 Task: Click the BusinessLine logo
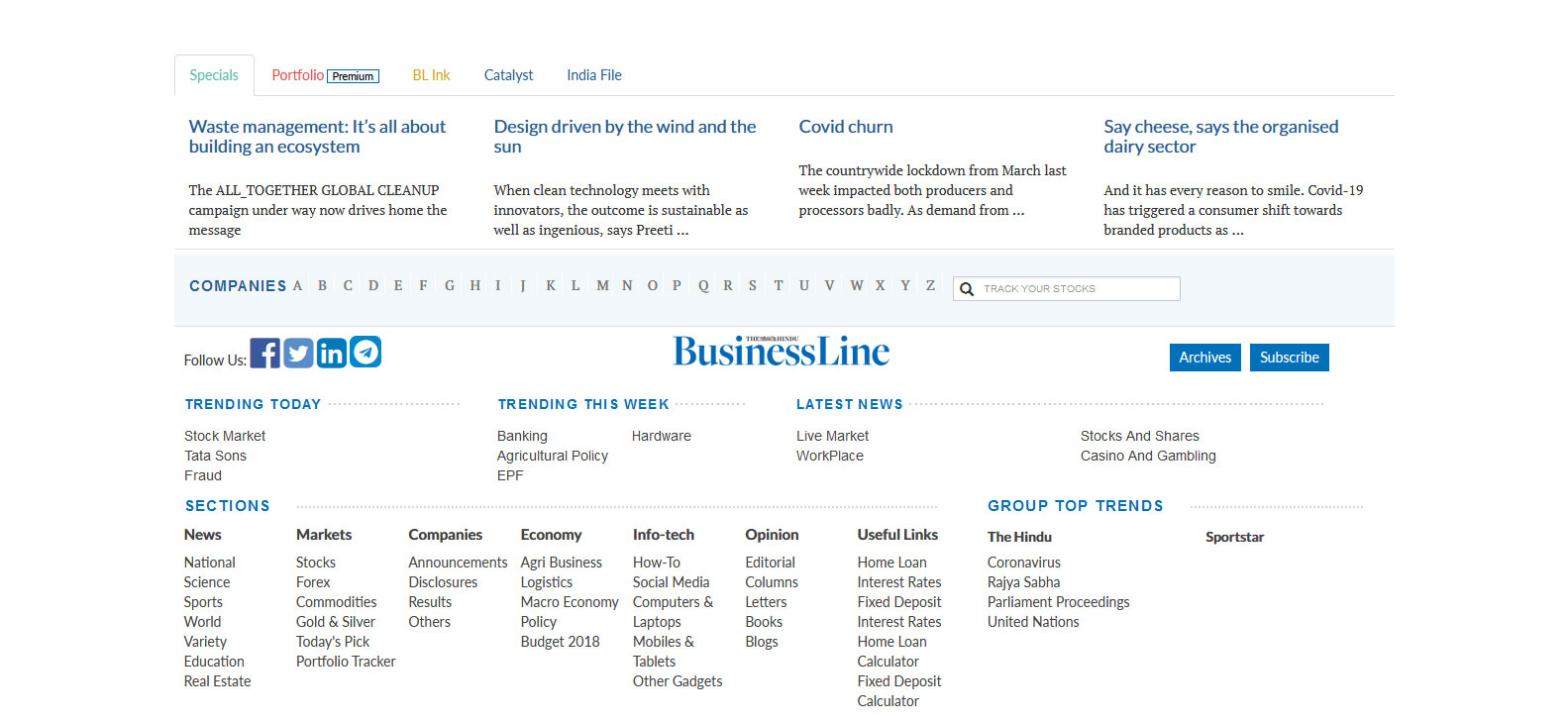click(781, 352)
